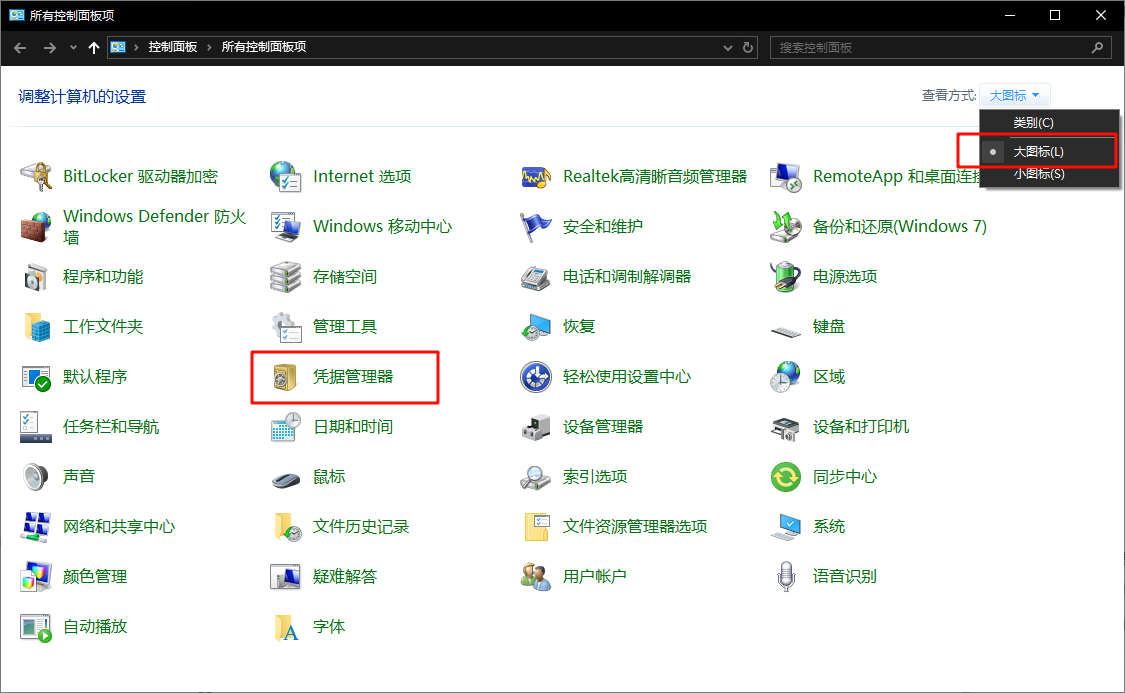The height and width of the screenshot is (693, 1125).
Task: Open the 电话和调制解调器 icon
Action: (x=535, y=277)
